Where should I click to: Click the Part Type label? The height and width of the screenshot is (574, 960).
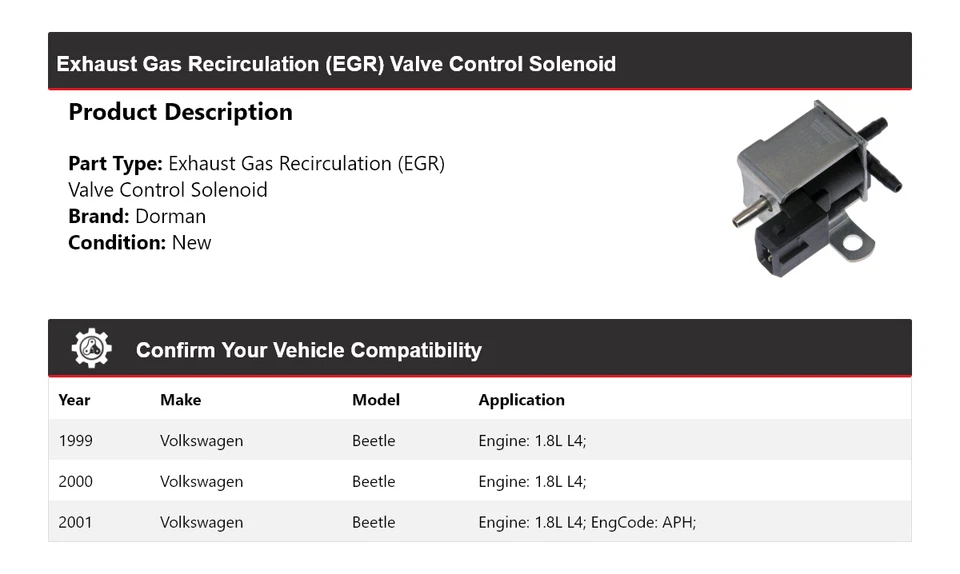[x=115, y=163]
